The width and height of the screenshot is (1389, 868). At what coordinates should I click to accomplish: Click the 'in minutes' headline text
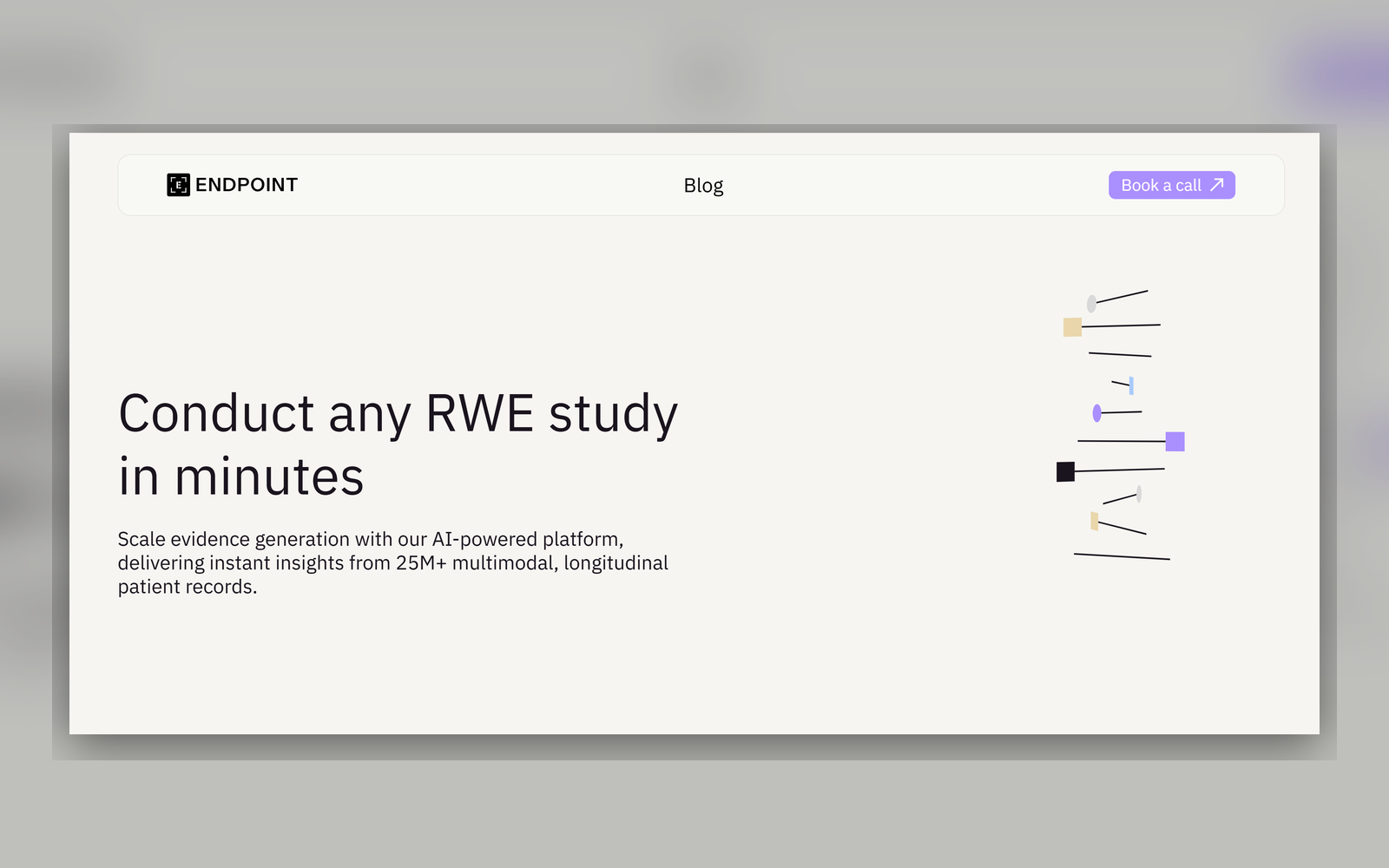click(241, 477)
